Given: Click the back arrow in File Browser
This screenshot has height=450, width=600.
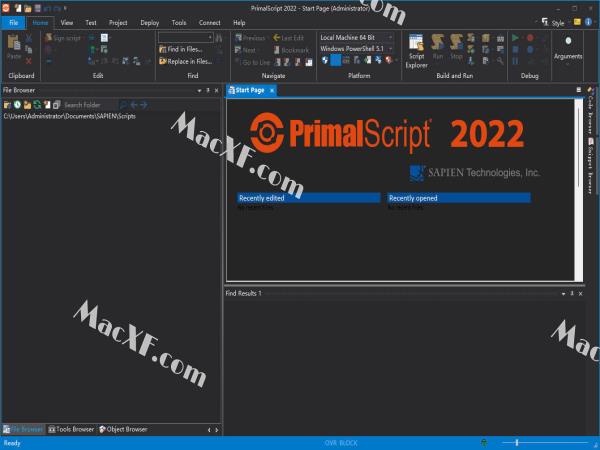Looking at the screenshot, I should pos(134,104).
